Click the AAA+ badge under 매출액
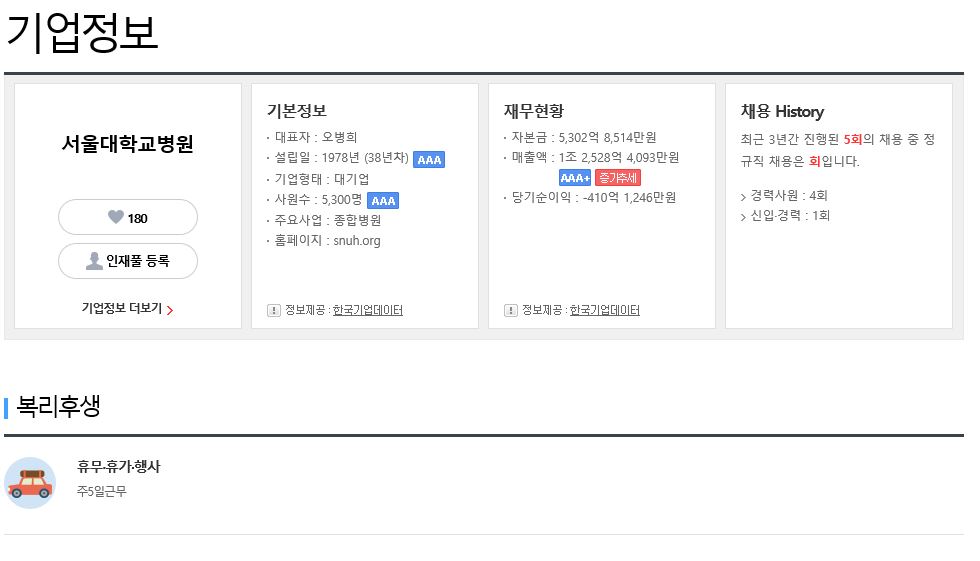 tap(575, 178)
